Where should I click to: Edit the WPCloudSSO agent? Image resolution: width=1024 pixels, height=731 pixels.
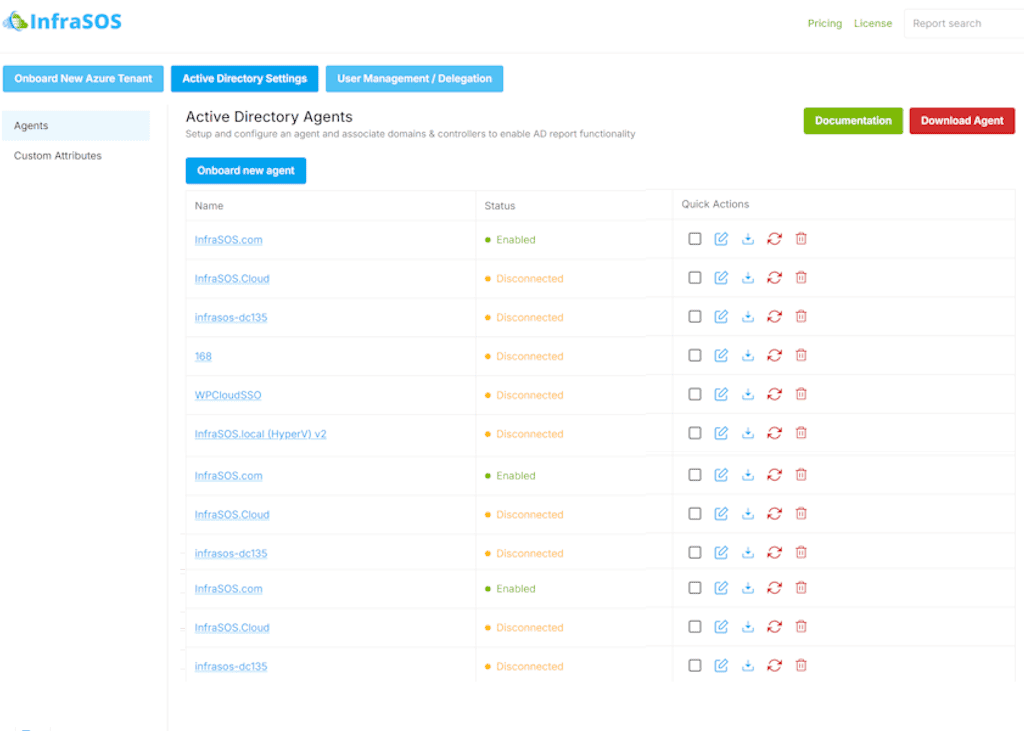coord(721,394)
